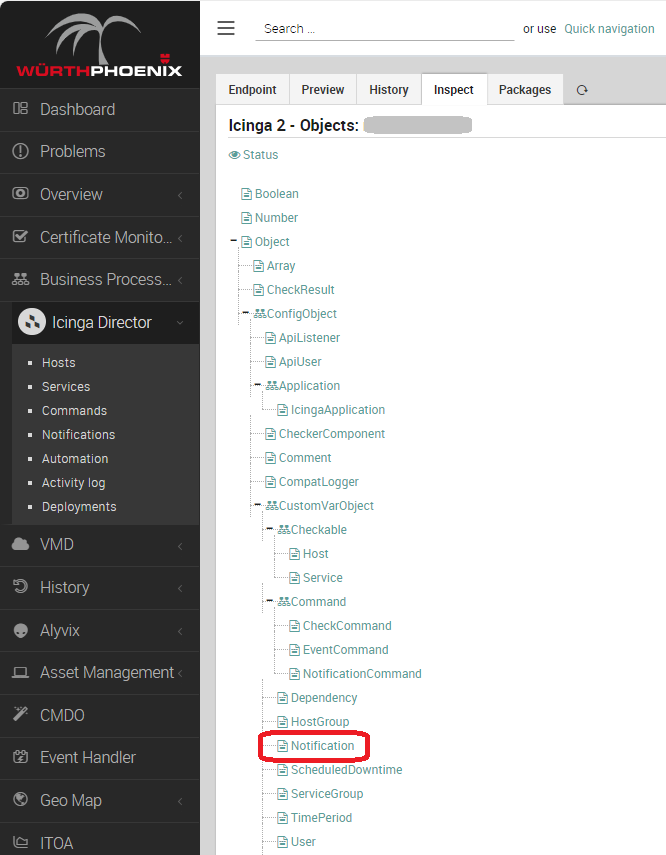This screenshot has height=855, width=666.
Task: Click the group icon beside CustomVarObject
Action: point(272,505)
